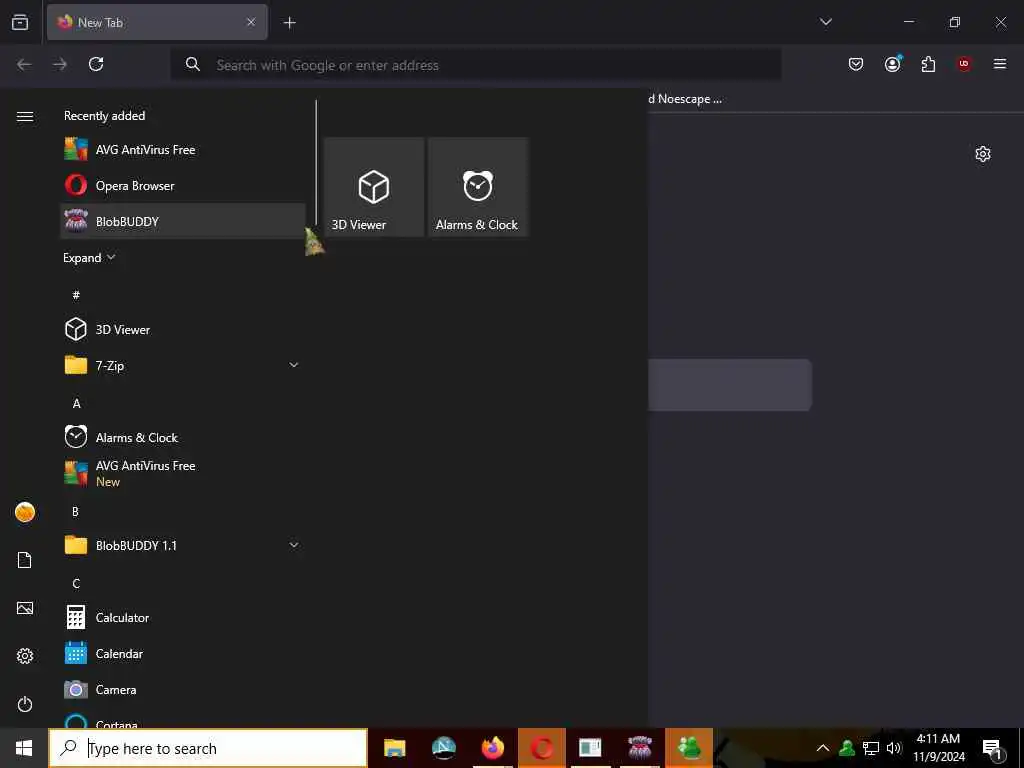Open the BlobBUDDY 1.1 folder entry

182,545
